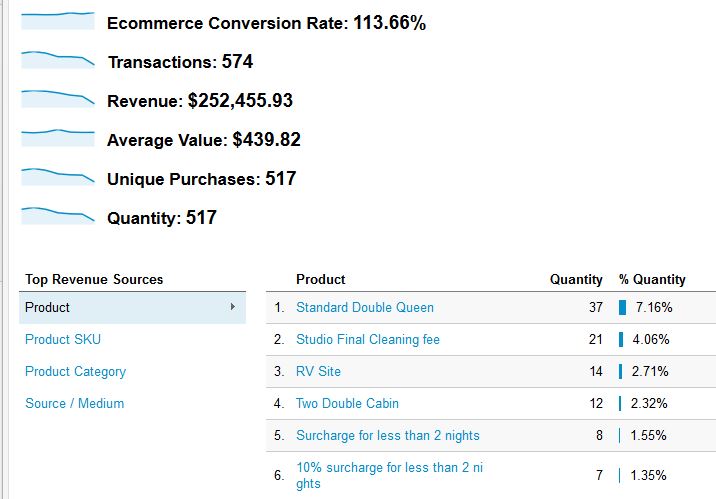716x499 pixels.
Task: Click the Average Value sparkline
Action: click(57, 137)
